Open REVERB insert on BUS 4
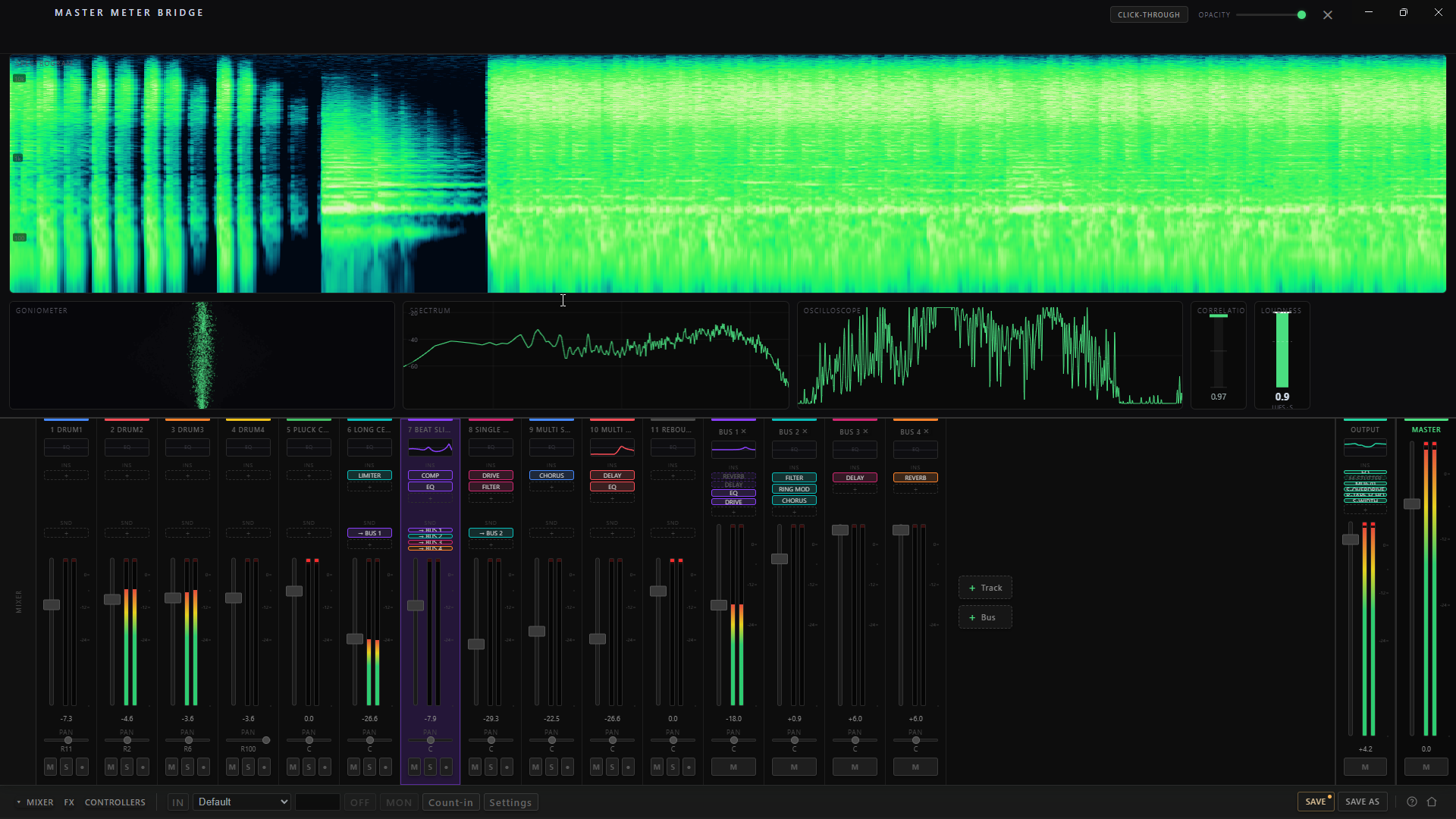This screenshot has width=1456, height=819. coord(915,478)
